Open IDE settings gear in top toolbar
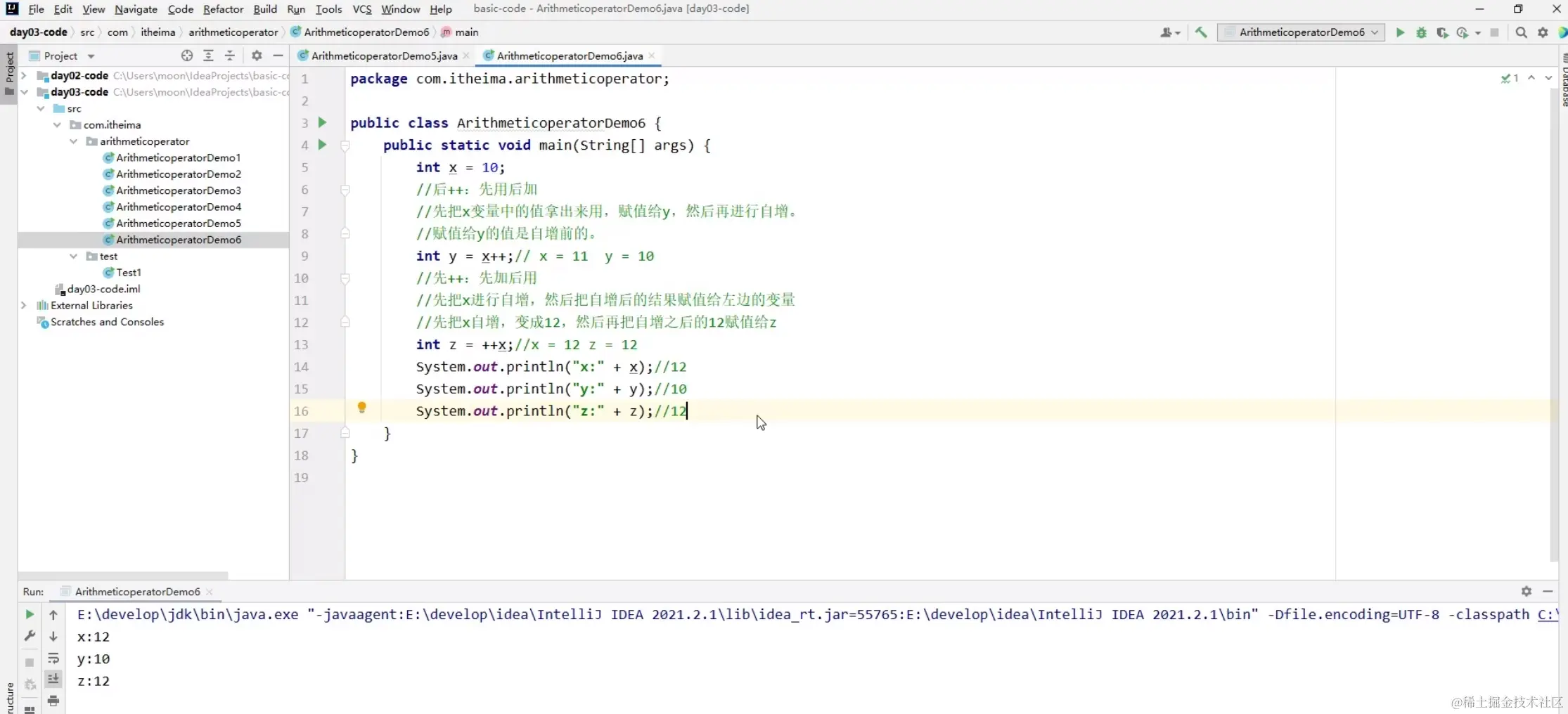Screen dimensions: 1568x714 [1543, 32]
